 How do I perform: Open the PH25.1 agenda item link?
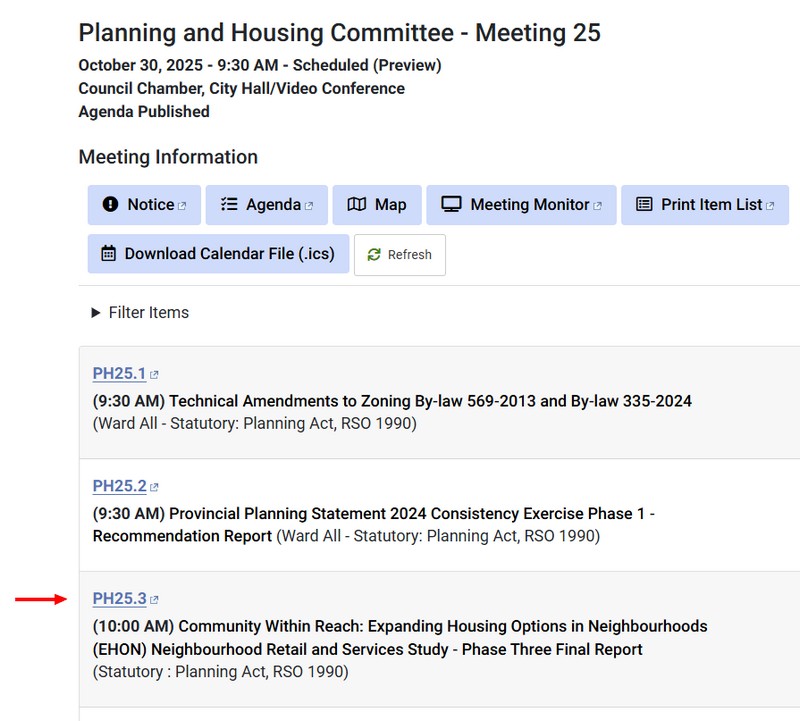(x=119, y=374)
